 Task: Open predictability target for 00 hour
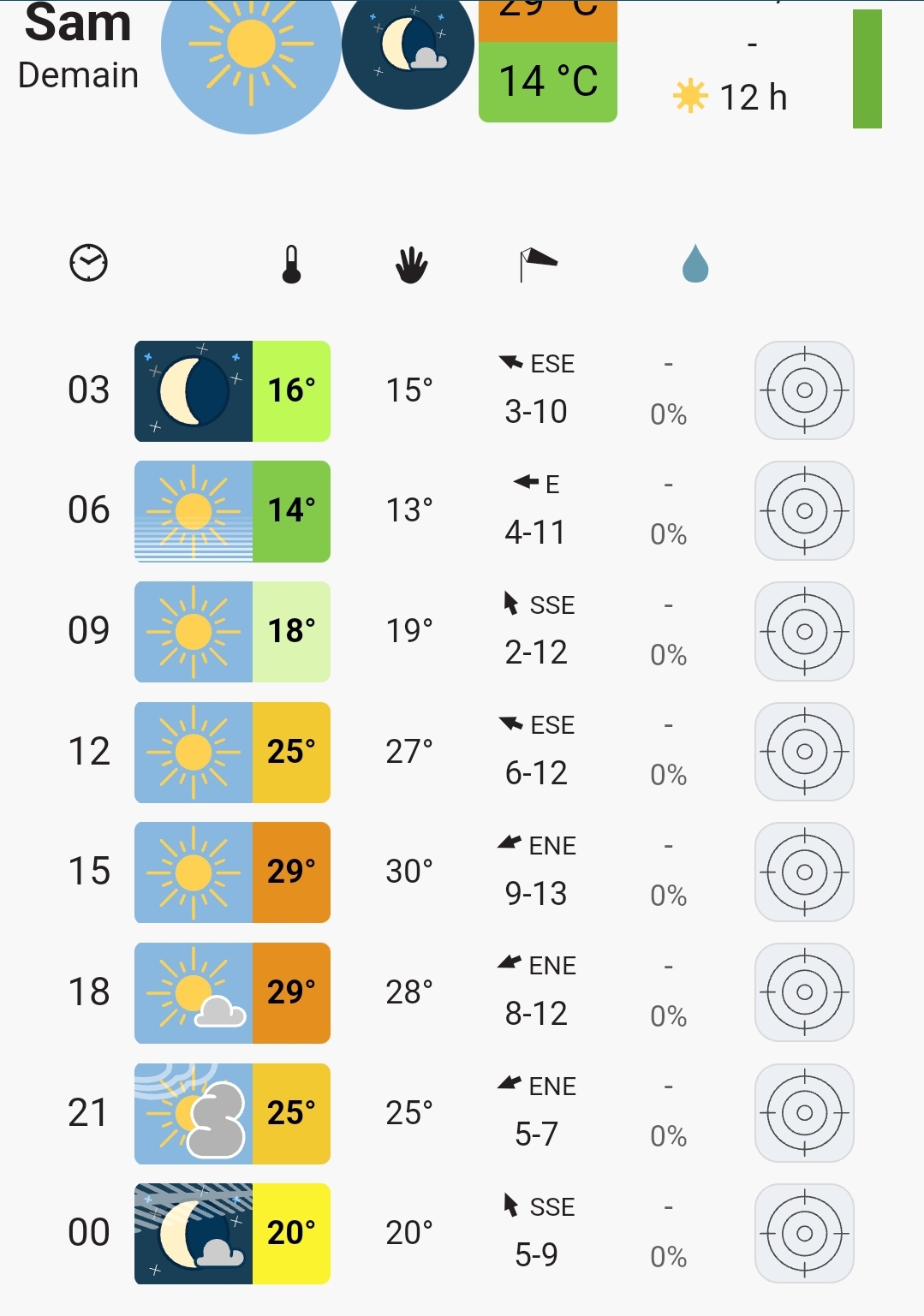click(x=804, y=1233)
